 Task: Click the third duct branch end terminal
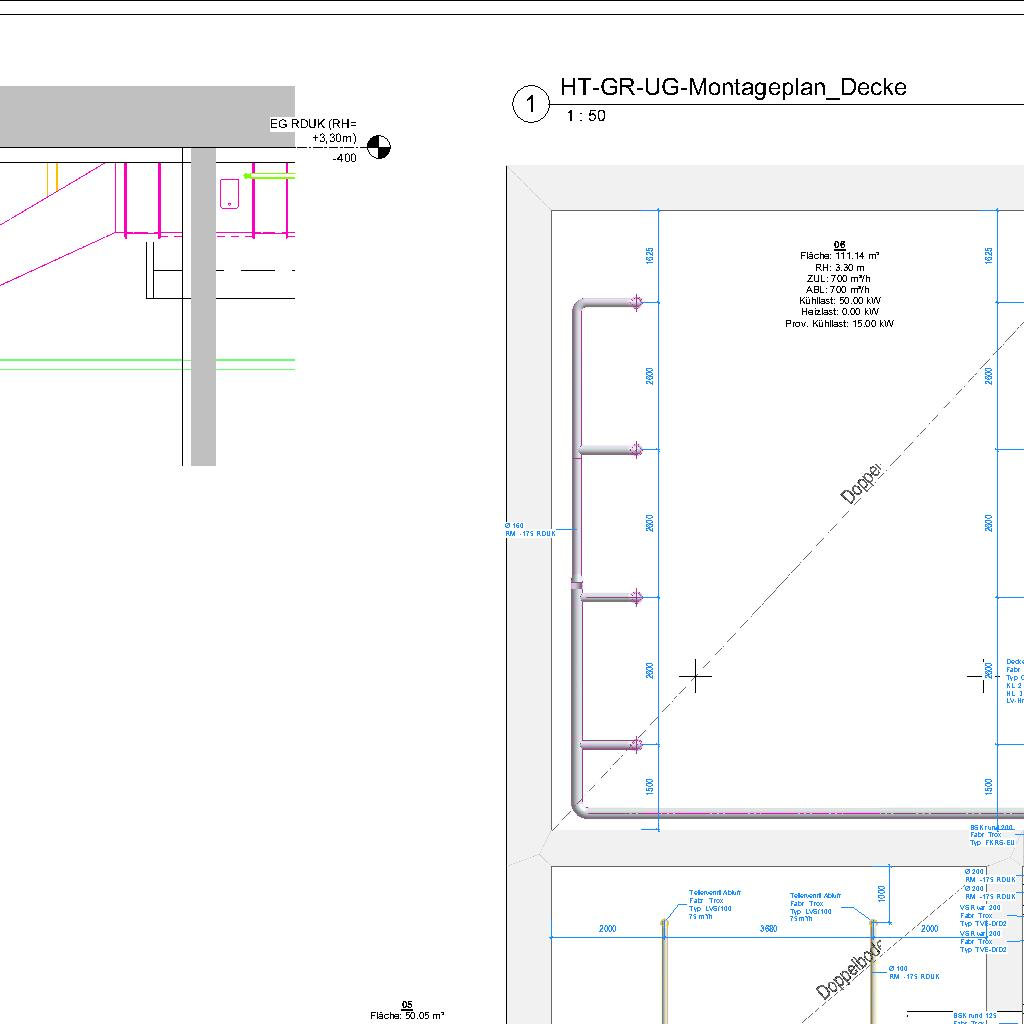tap(634, 598)
